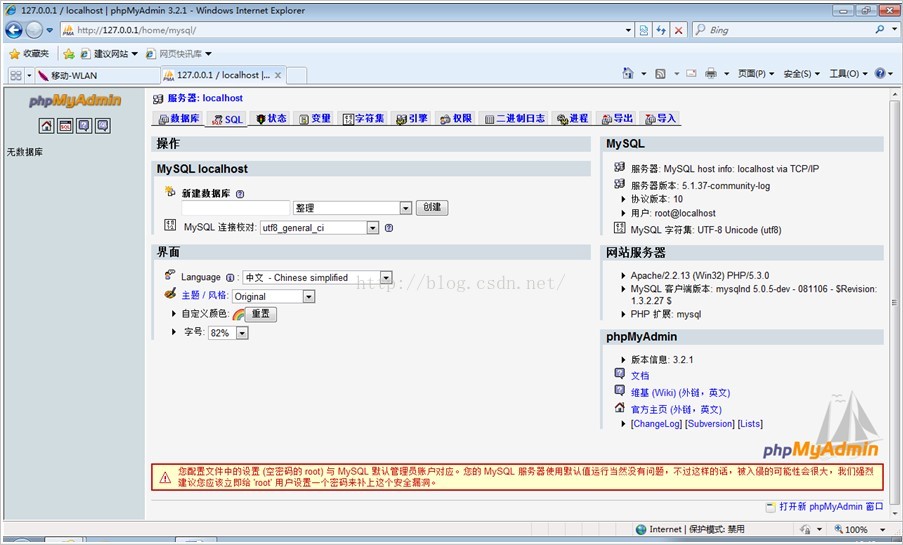
Task: Open the Quick Tabs grid icon
Action: [16, 75]
